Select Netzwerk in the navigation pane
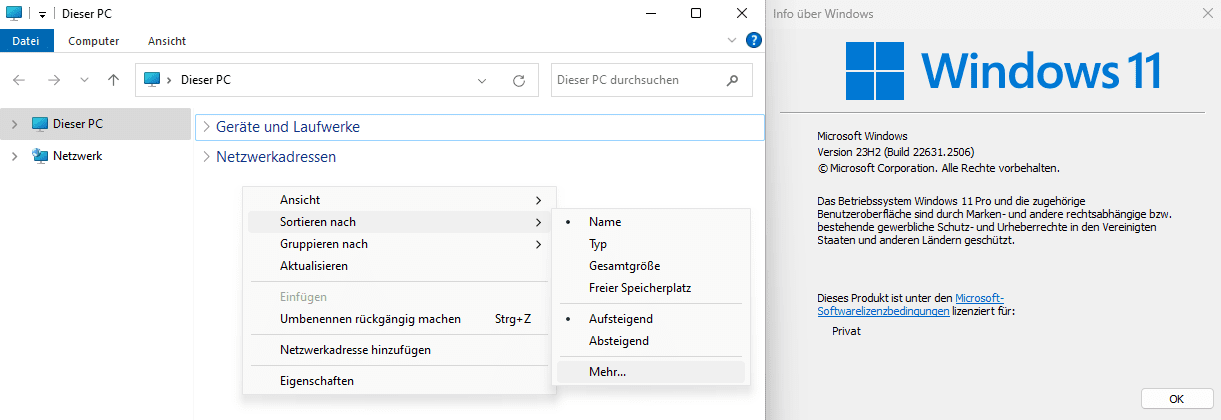This screenshot has height=420, width=1221. 95,156
